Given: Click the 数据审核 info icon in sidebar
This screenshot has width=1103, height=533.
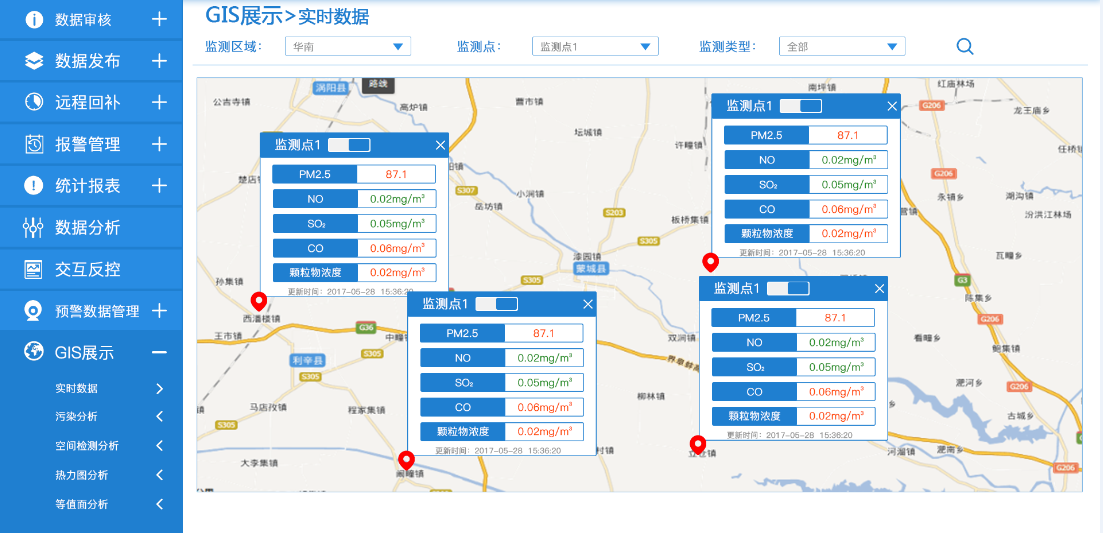Looking at the screenshot, I should tap(34, 19).
